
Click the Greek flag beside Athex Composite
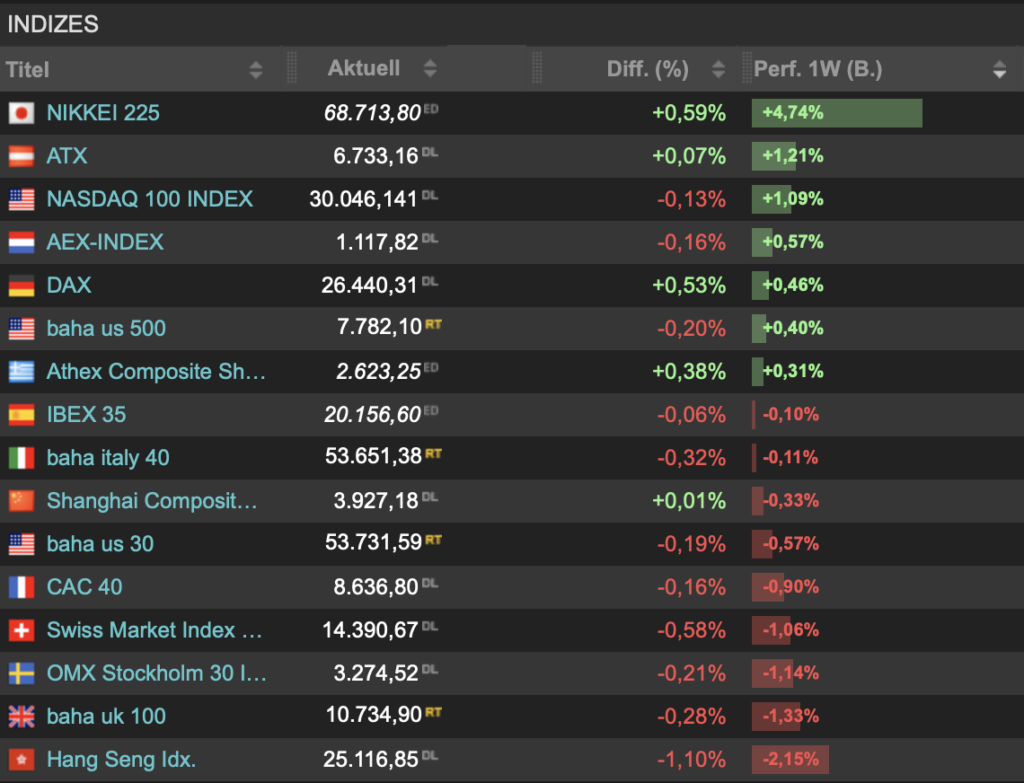click(x=21, y=372)
